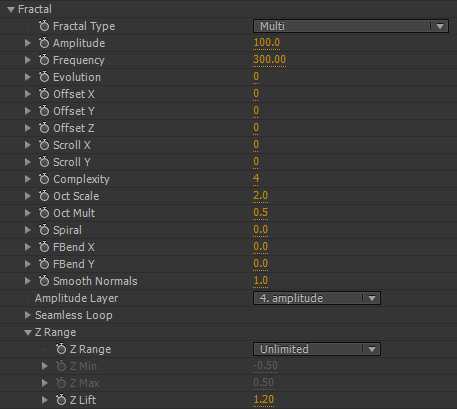Enable keyframing stopwatch for Frequency
The image size is (457, 409).
pos(44,60)
